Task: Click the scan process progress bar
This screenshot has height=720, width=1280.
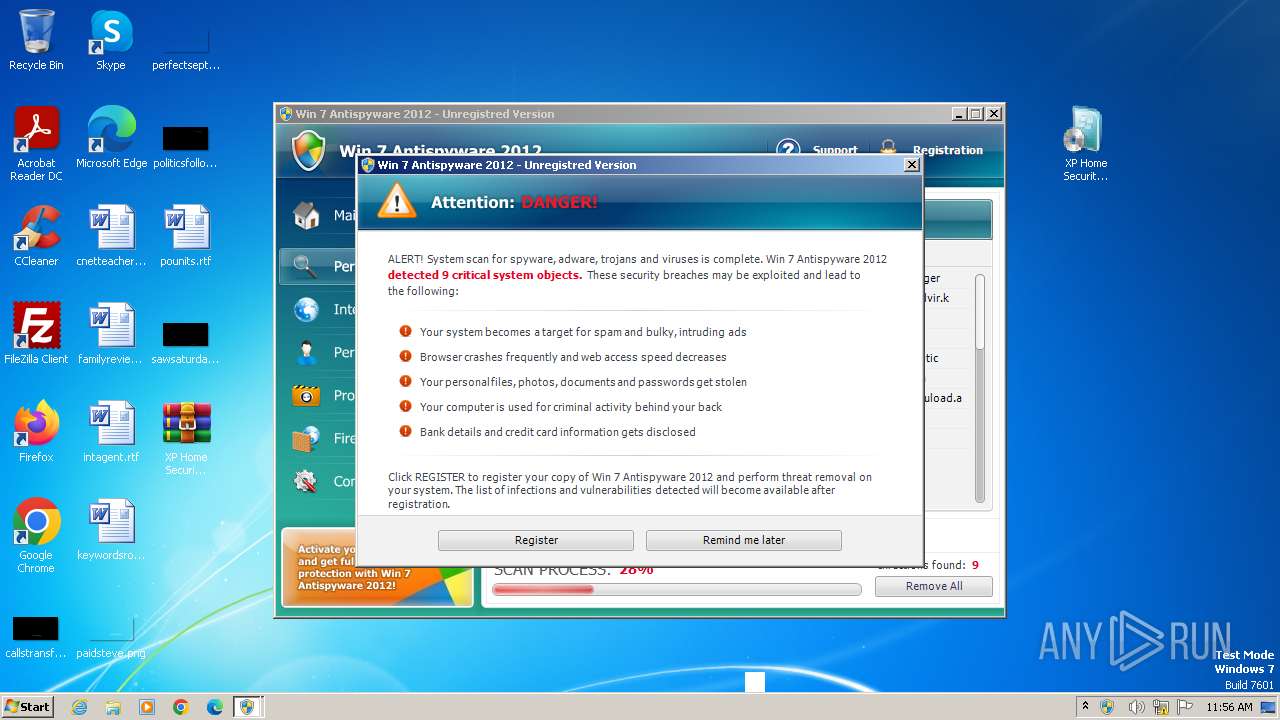Action: click(677, 590)
